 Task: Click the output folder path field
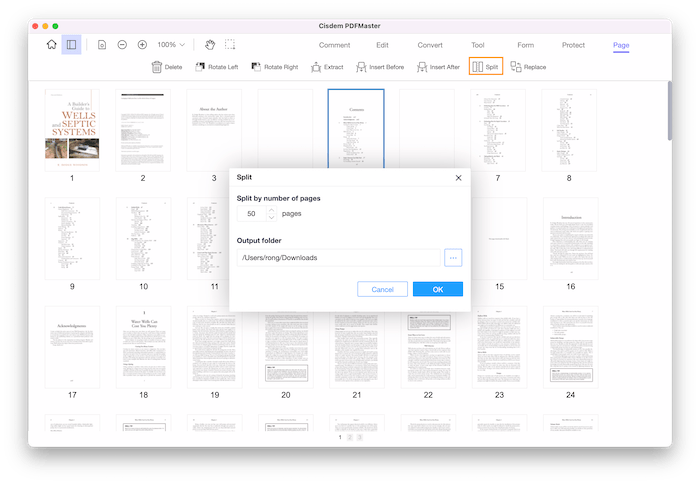click(338, 258)
